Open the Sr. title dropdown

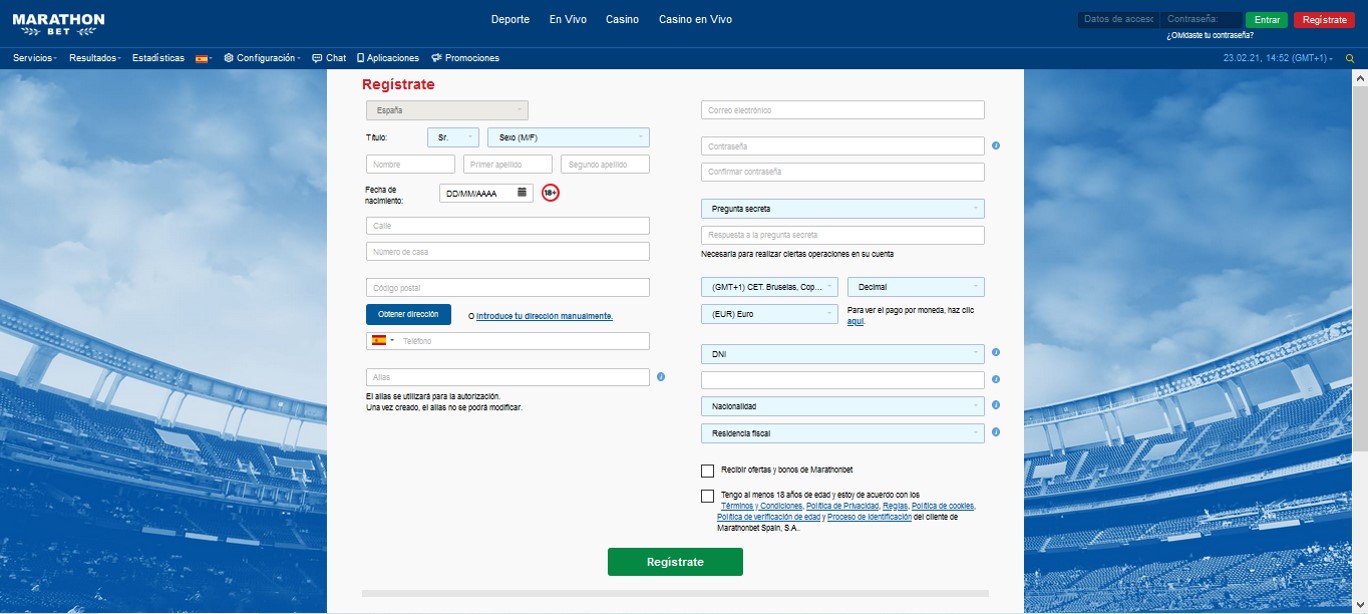point(452,137)
